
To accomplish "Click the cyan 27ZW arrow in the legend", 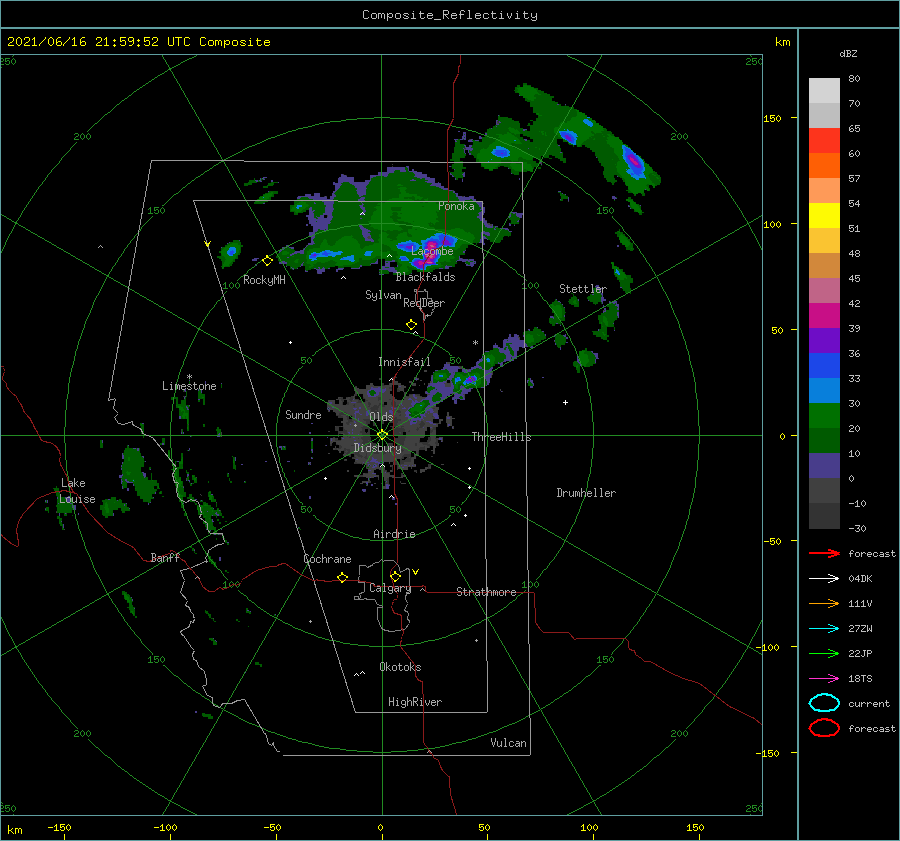I will 824,629.
